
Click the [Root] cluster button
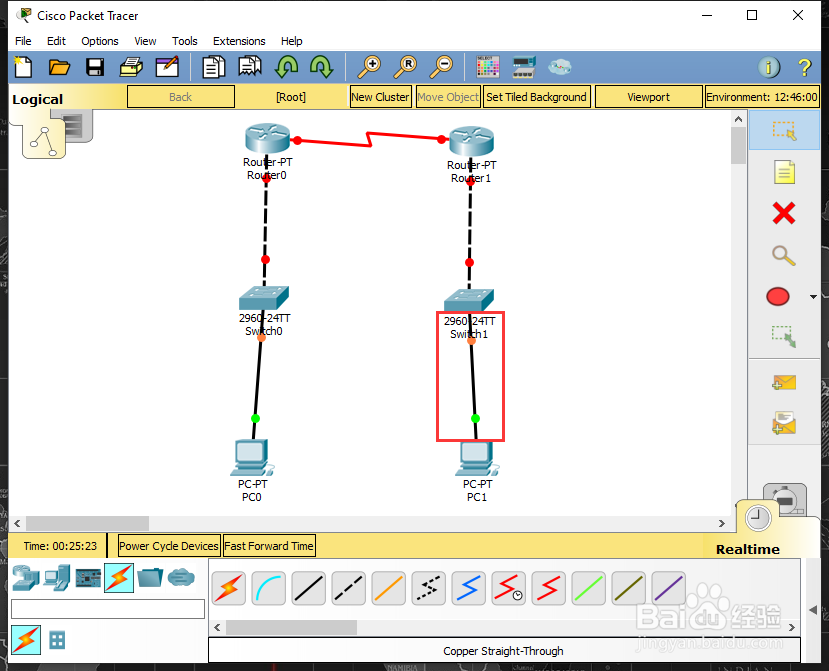(x=291, y=97)
